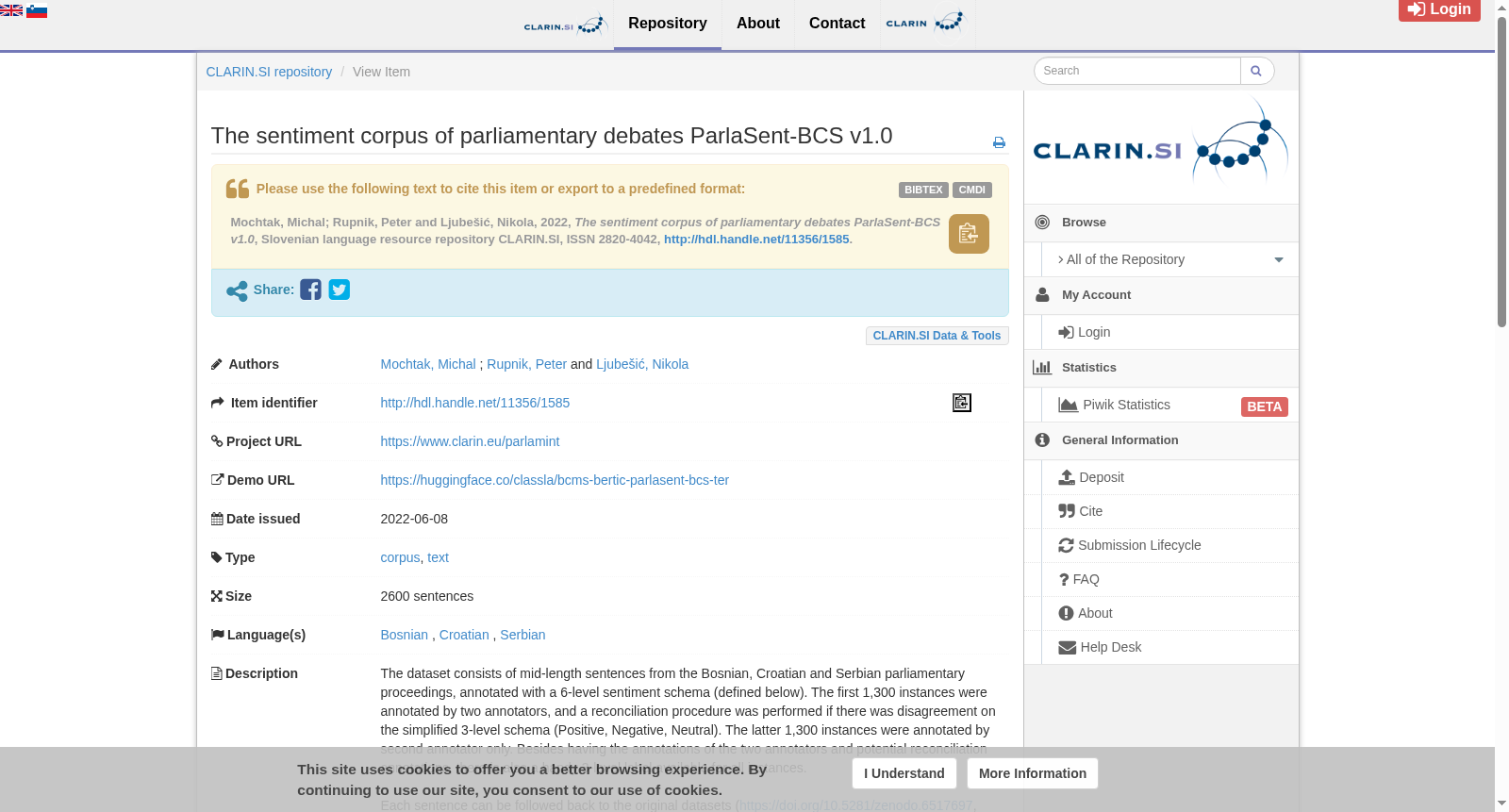
Task: Open the Help Desk link
Action: 1170,647
